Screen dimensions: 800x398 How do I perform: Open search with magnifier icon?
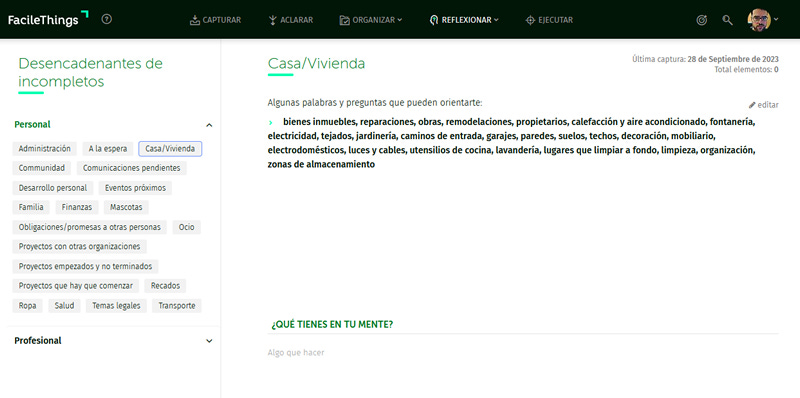[x=728, y=20]
